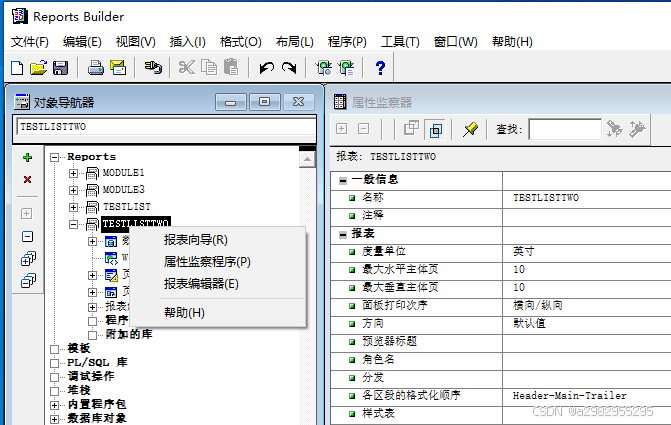Open the 布局(L) menu
Screen dimensions: 671x425
pos(294,42)
